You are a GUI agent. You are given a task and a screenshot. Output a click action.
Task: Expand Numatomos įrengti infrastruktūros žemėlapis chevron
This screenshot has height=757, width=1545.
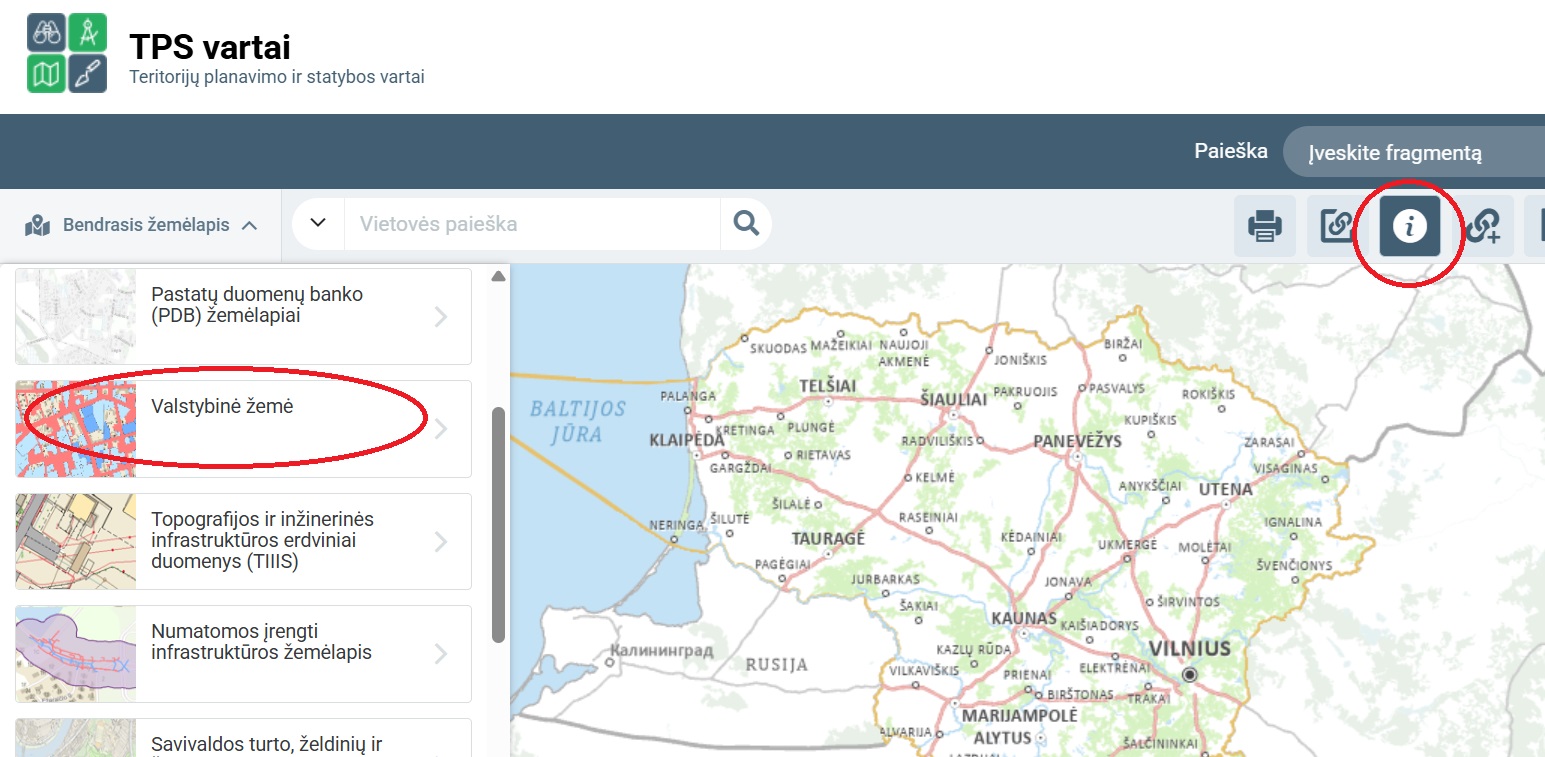(441, 654)
